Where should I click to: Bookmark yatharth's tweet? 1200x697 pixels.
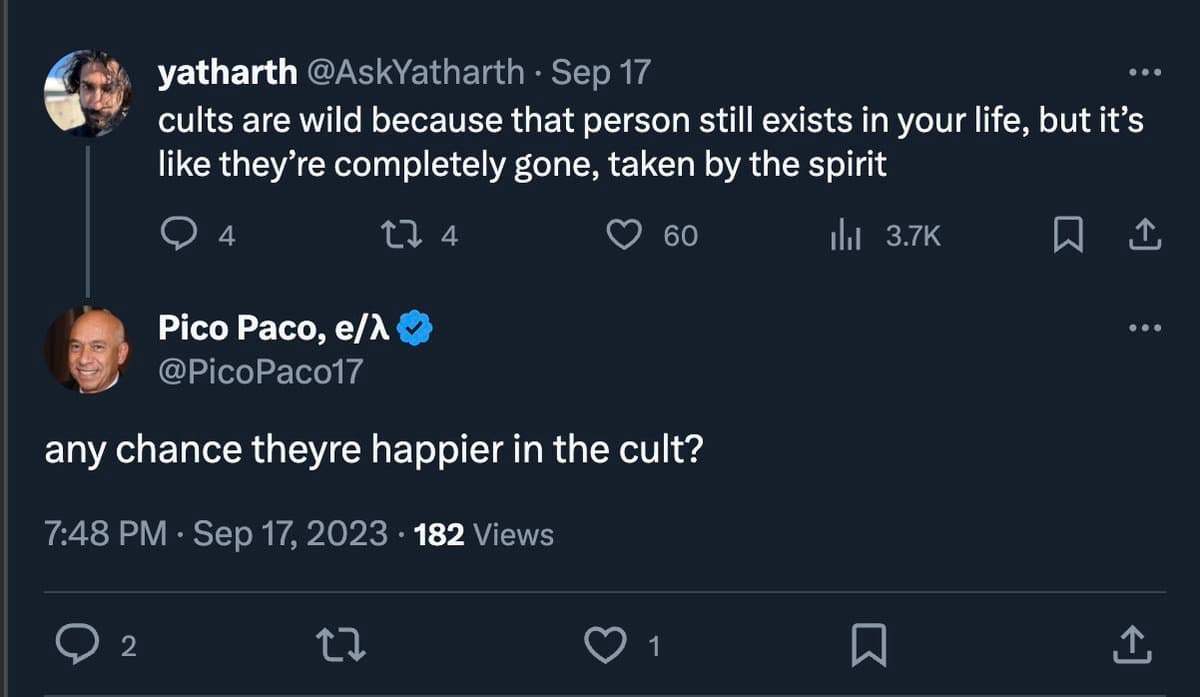pos(1067,236)
